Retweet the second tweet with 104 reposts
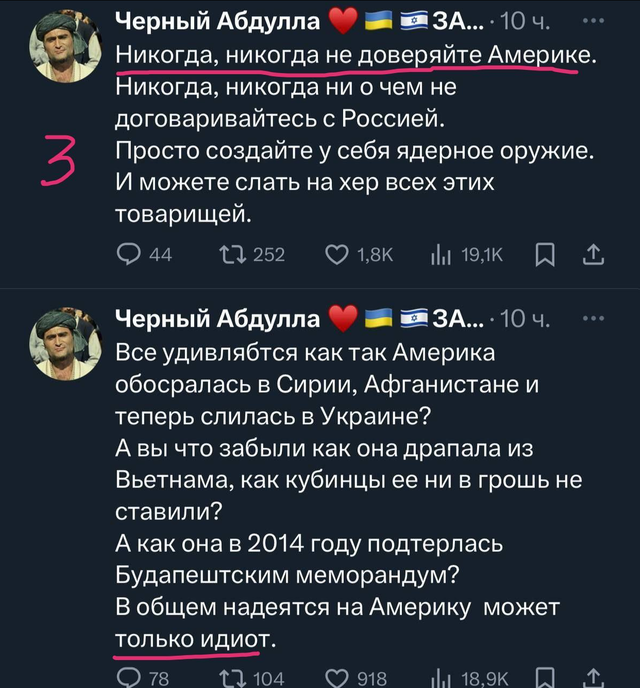Viewport: 640px width, 688px height. click(x=252, y=677)
